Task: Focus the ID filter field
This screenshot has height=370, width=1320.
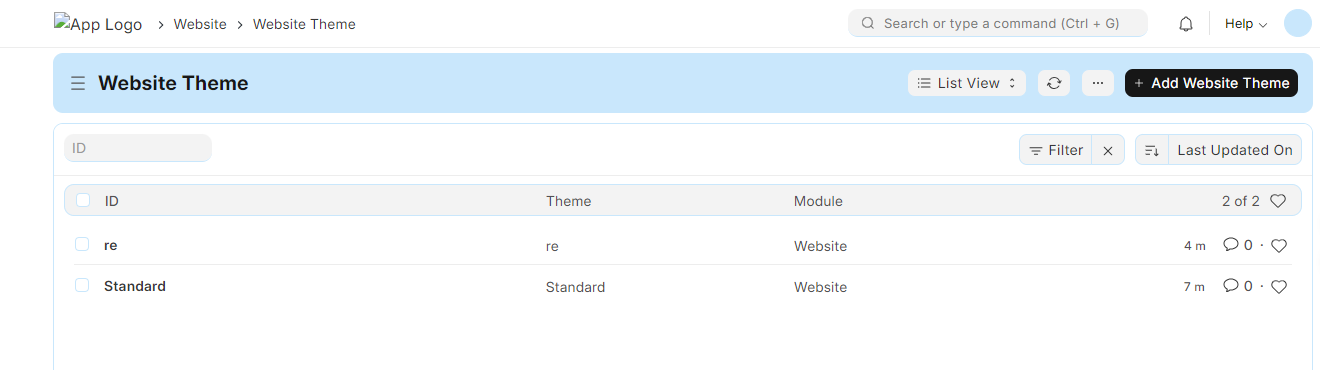Action: click(x=138, y=148)
